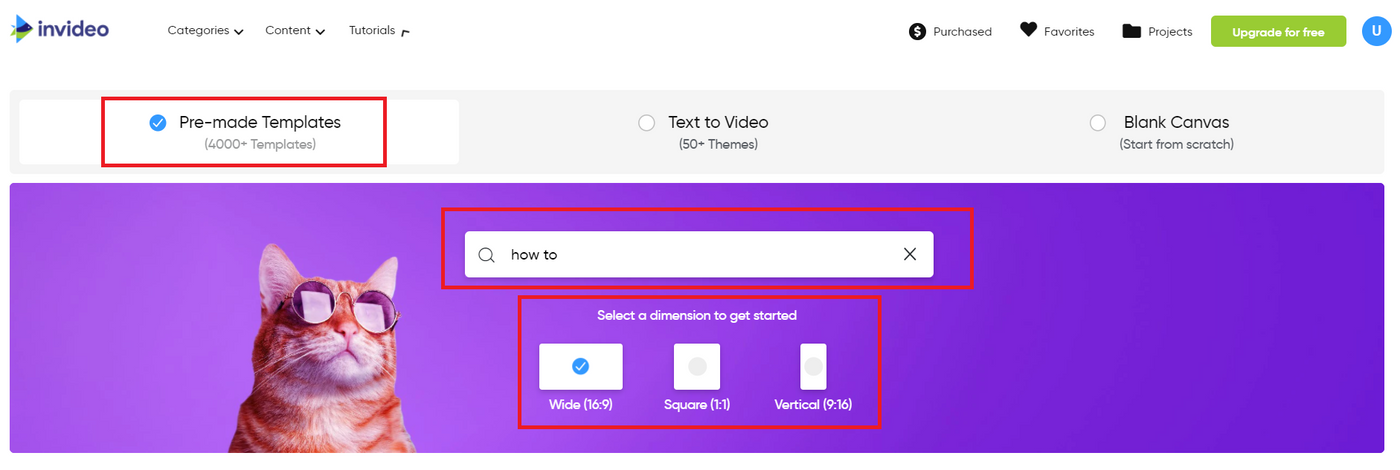The image size is (1400, 470).
Task: Click the InVideo logo
Action: (60, 29)
